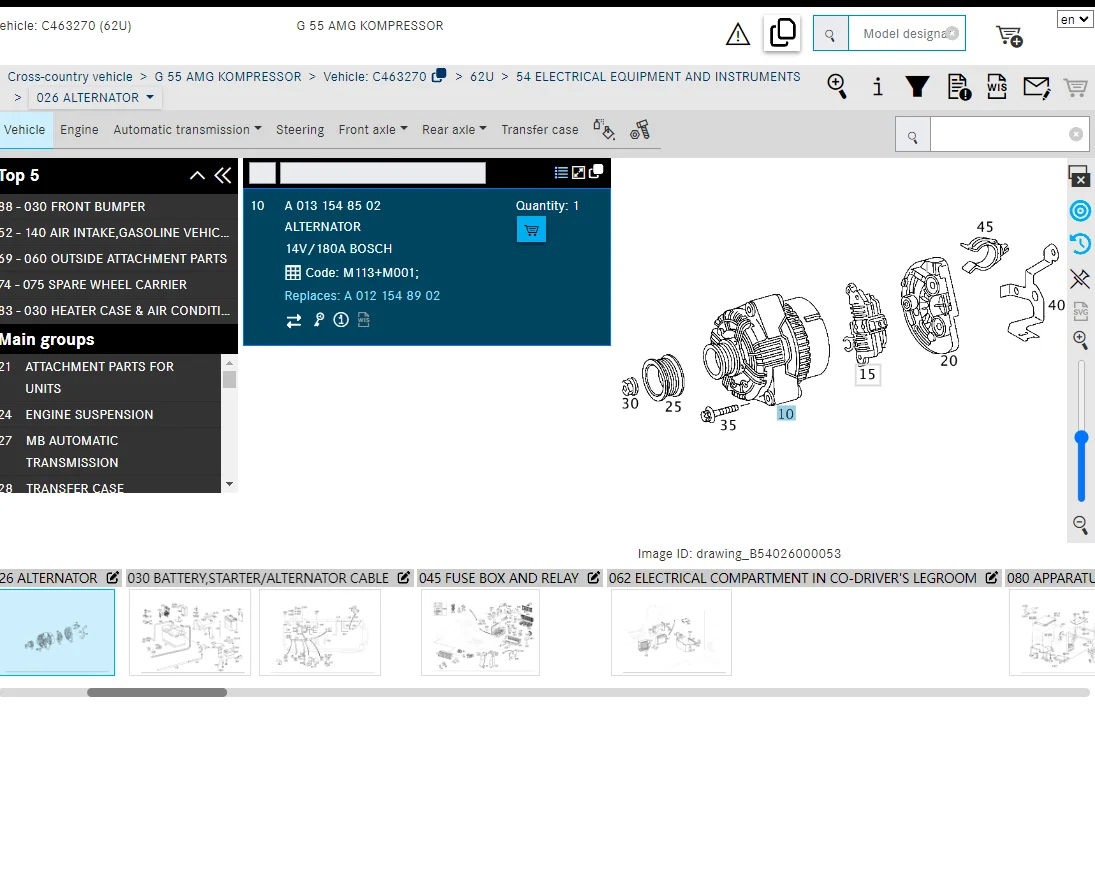This screenshot has width=1095, height=873.
Task: Select the Transfer case tab
Action: coord(539,130)
